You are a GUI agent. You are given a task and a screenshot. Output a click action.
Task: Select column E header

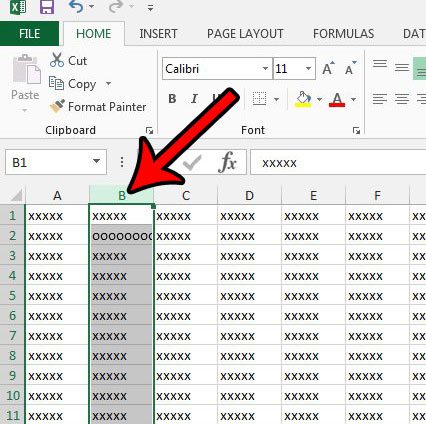313,195
